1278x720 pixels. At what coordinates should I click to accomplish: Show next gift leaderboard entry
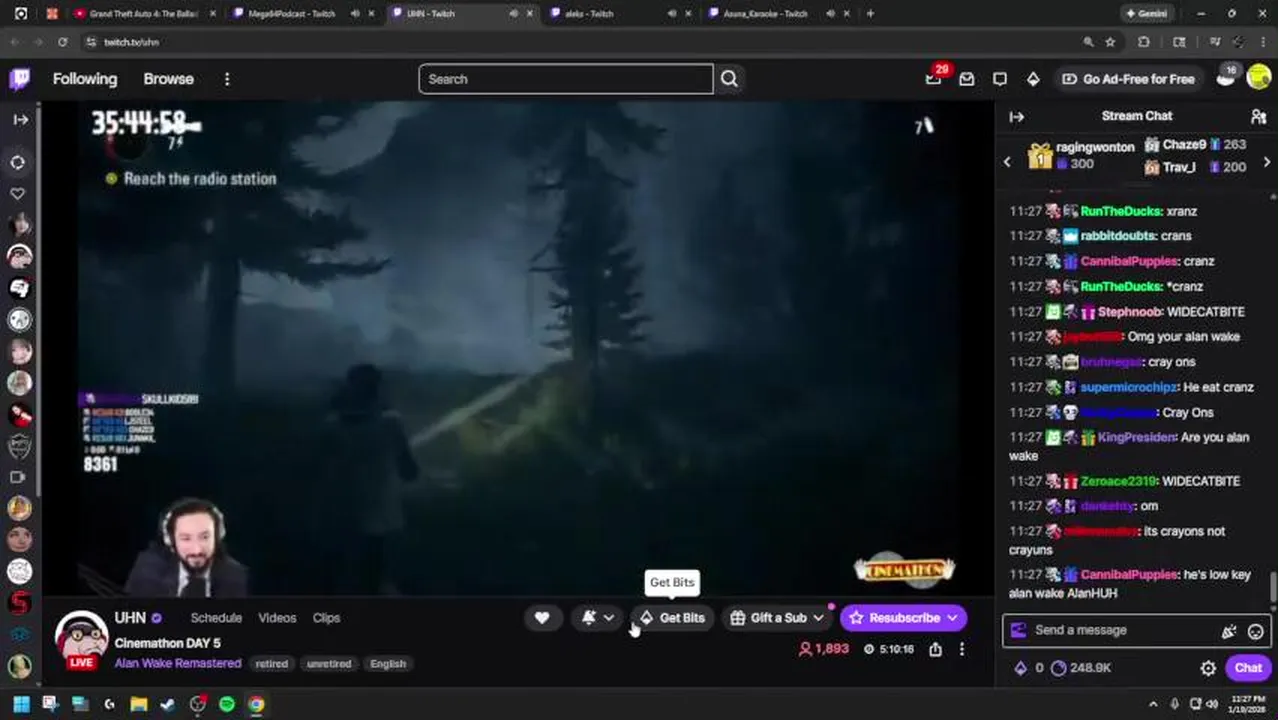tap(1267, 161)
